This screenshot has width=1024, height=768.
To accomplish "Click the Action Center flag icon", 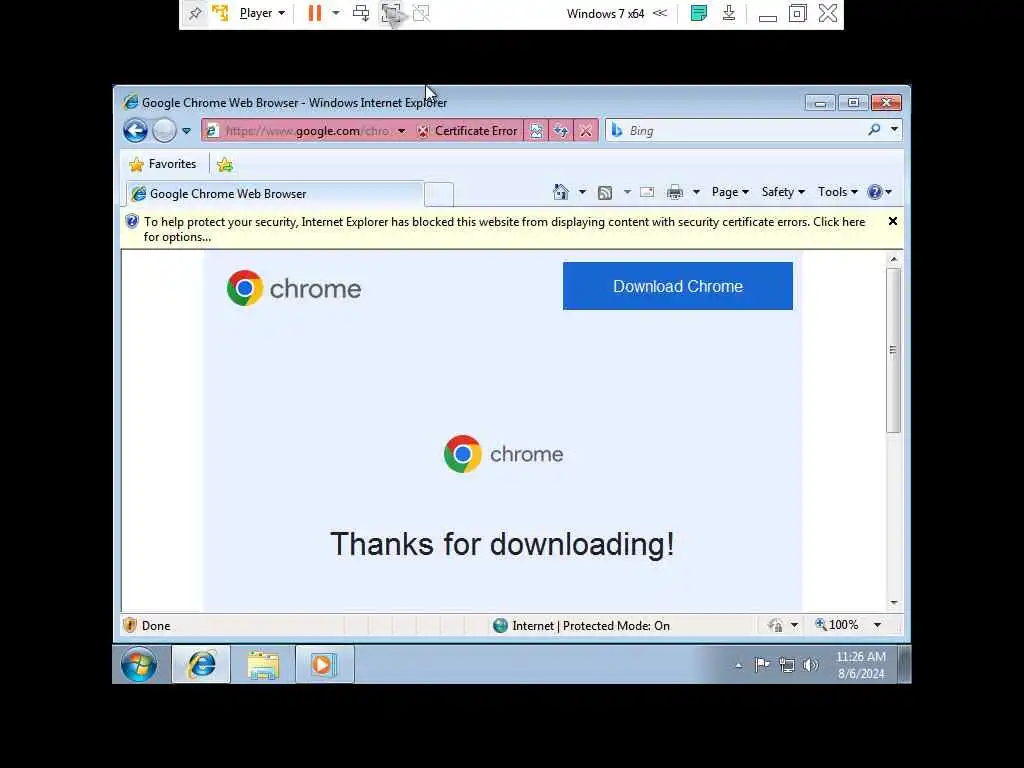I will click(761, 665).
